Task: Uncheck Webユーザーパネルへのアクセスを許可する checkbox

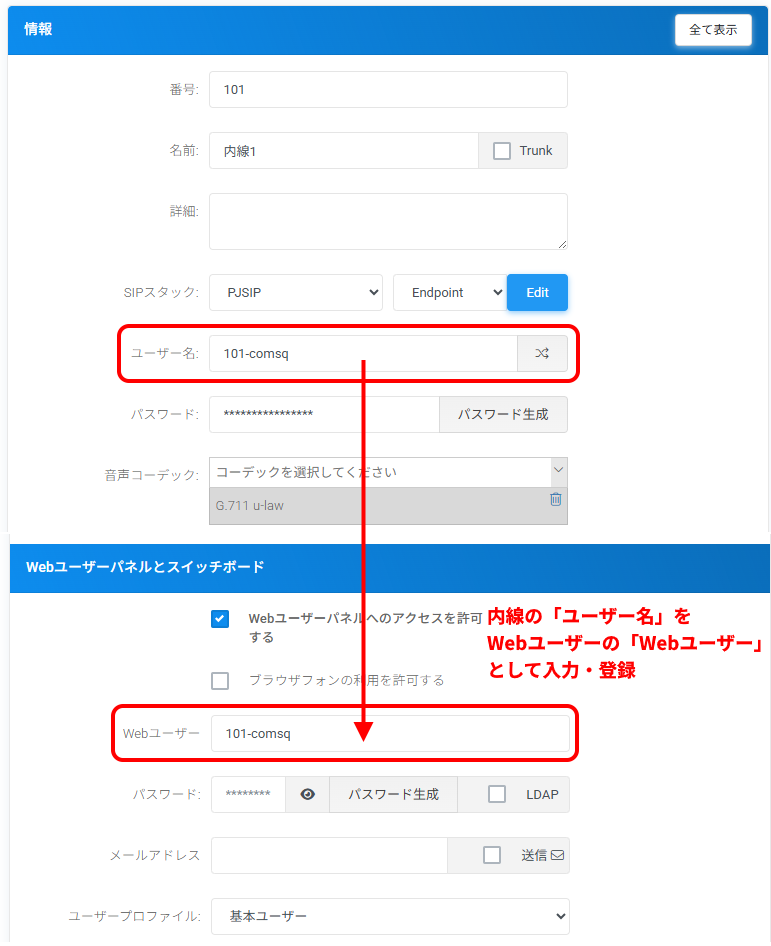Action: coord(220,619)
